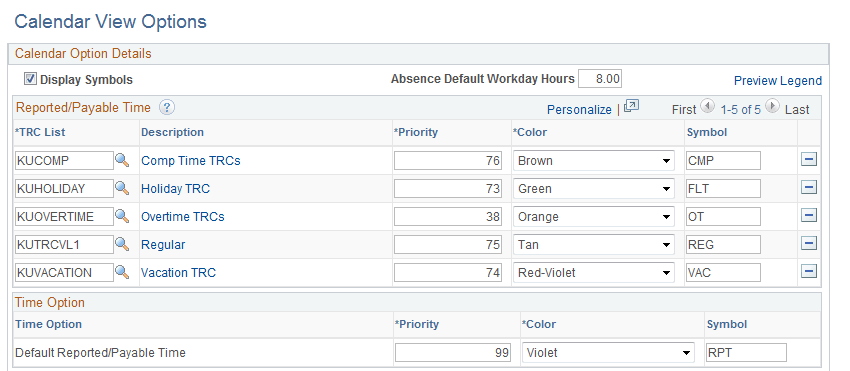This screenshot has width=850, height=371.
Task: Sort by Symbol column in Reported/Payable grid
Action: 707,132
